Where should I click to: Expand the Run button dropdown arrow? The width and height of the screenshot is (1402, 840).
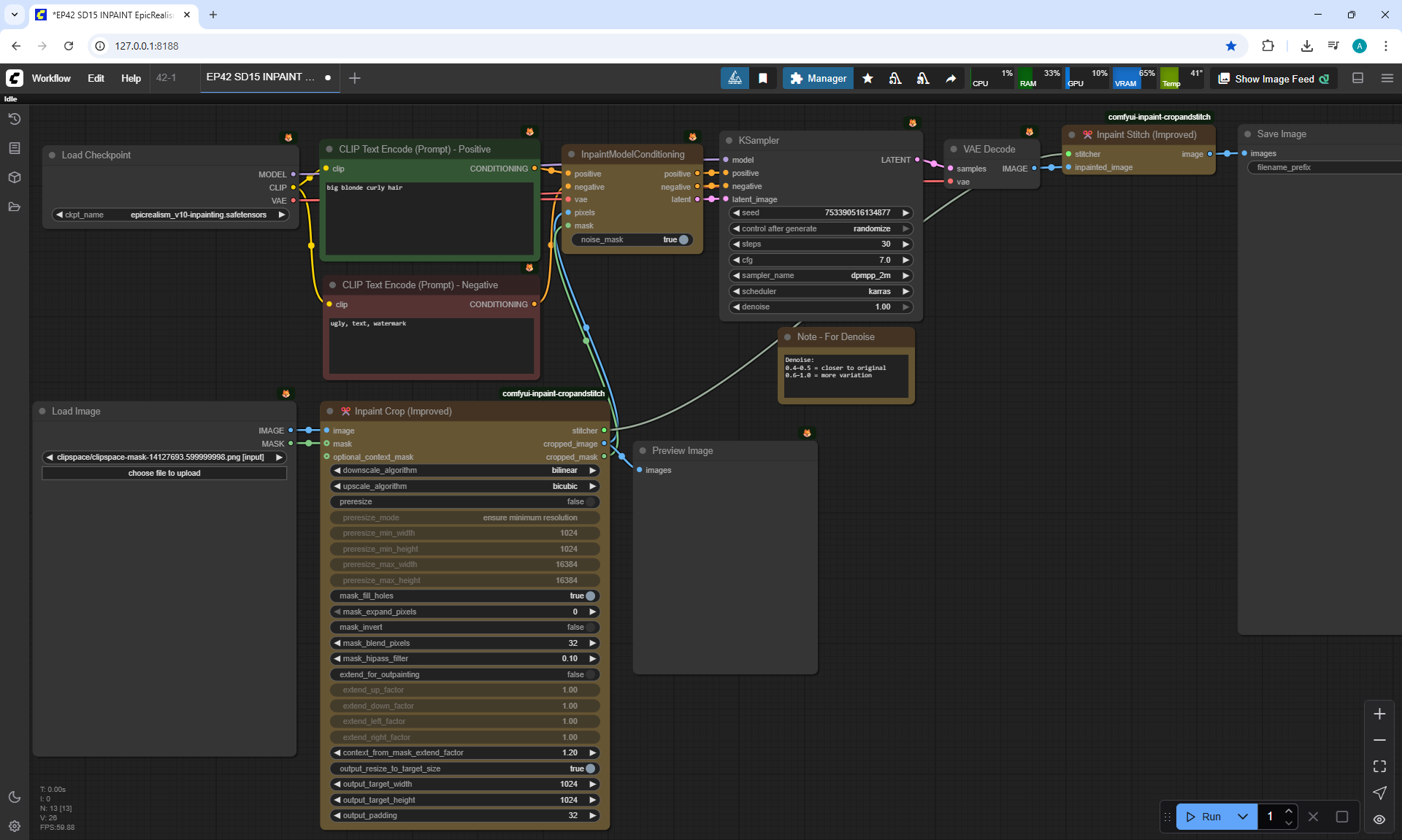(x=1243, y=817)
